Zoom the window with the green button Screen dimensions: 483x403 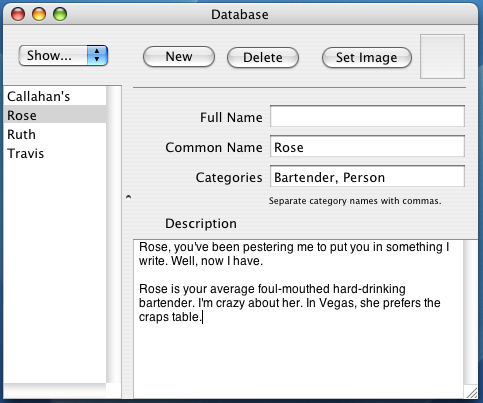tap(60, 14)
